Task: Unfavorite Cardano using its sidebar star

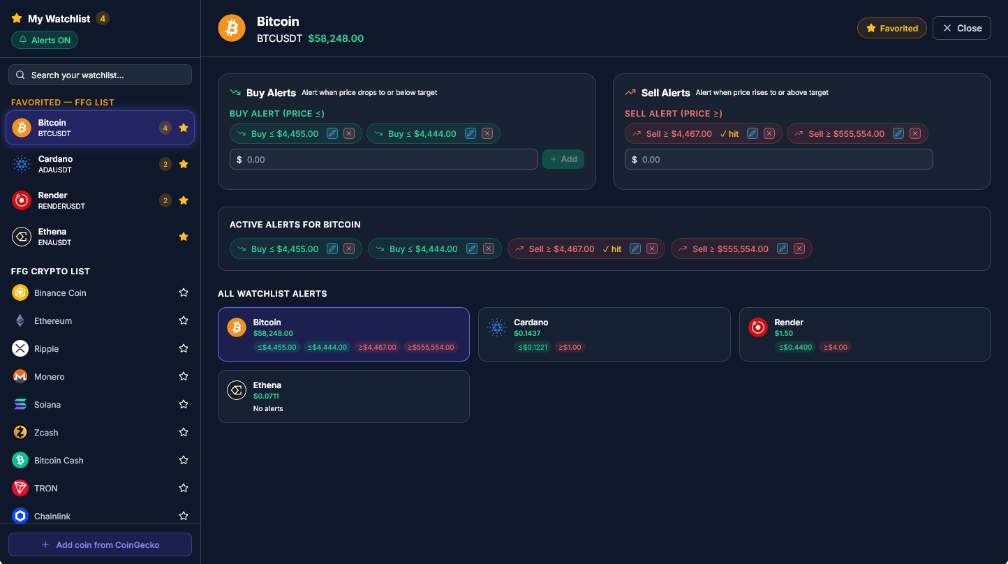Action: point(183,164)
